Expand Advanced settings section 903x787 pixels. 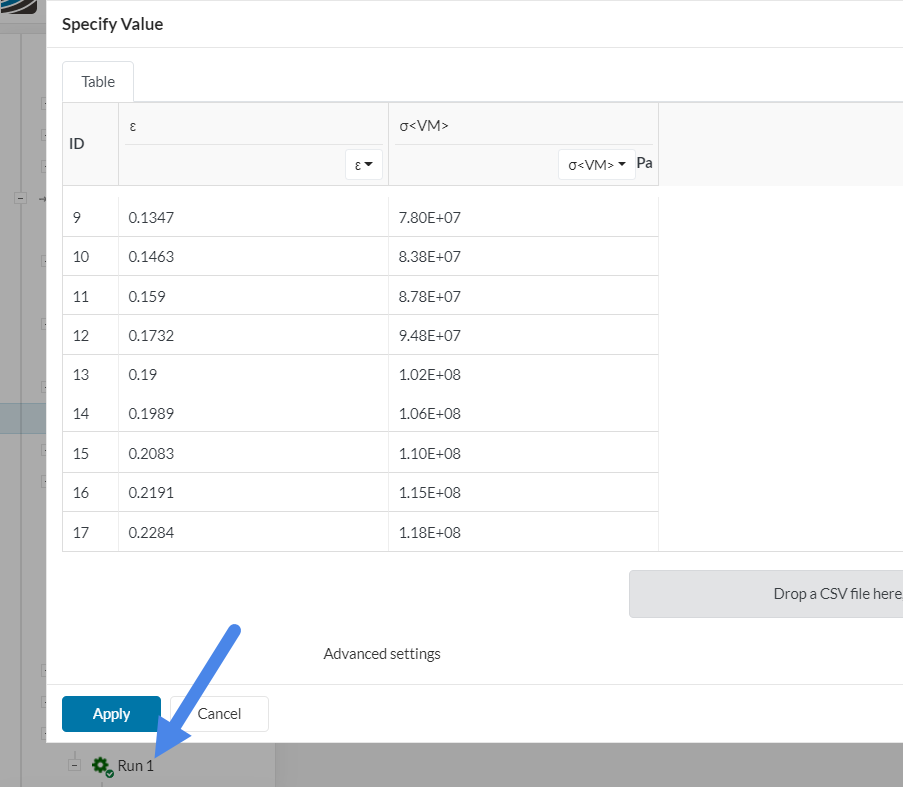tap(381, 654)
